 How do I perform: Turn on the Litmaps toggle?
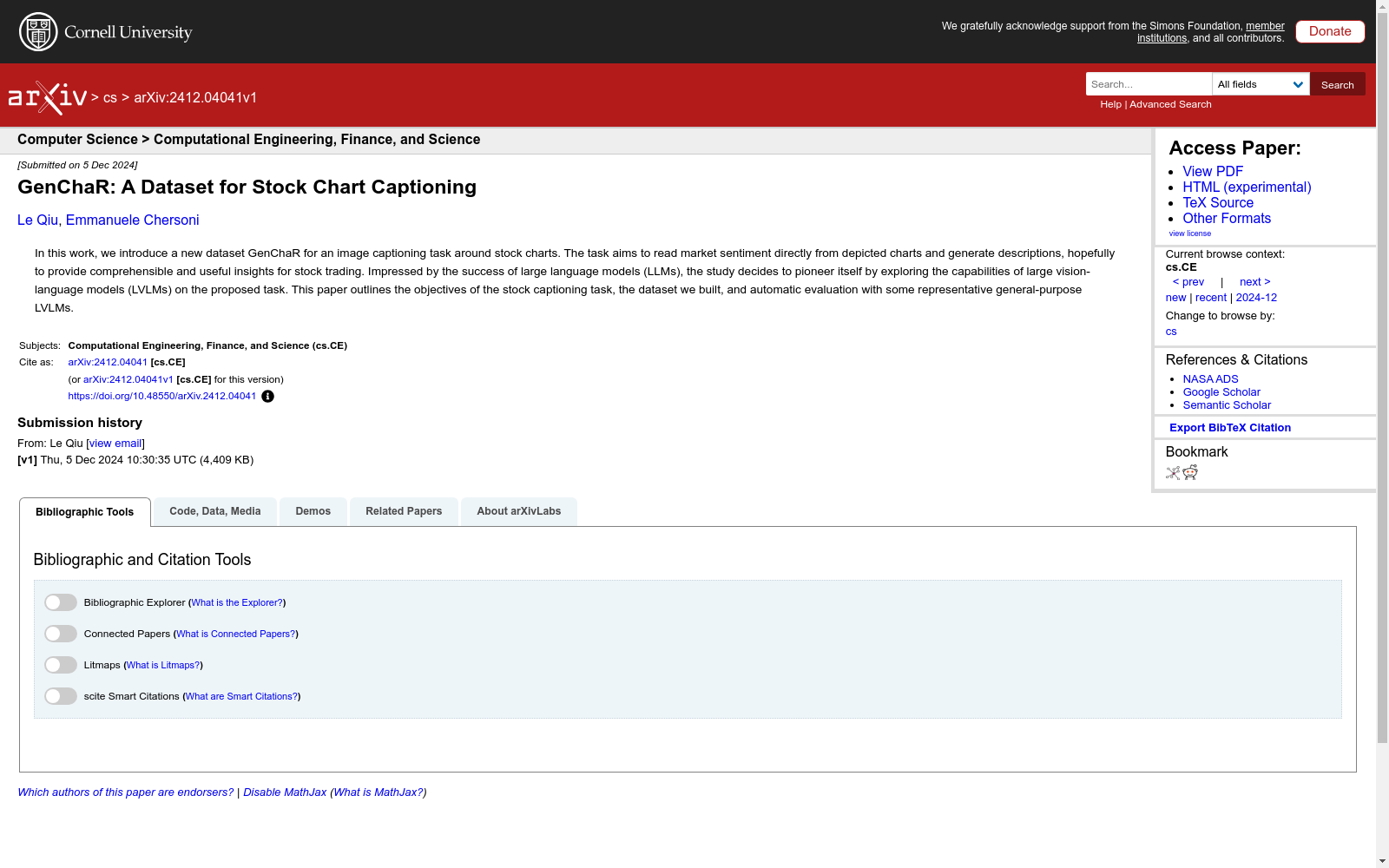[61, 665]
